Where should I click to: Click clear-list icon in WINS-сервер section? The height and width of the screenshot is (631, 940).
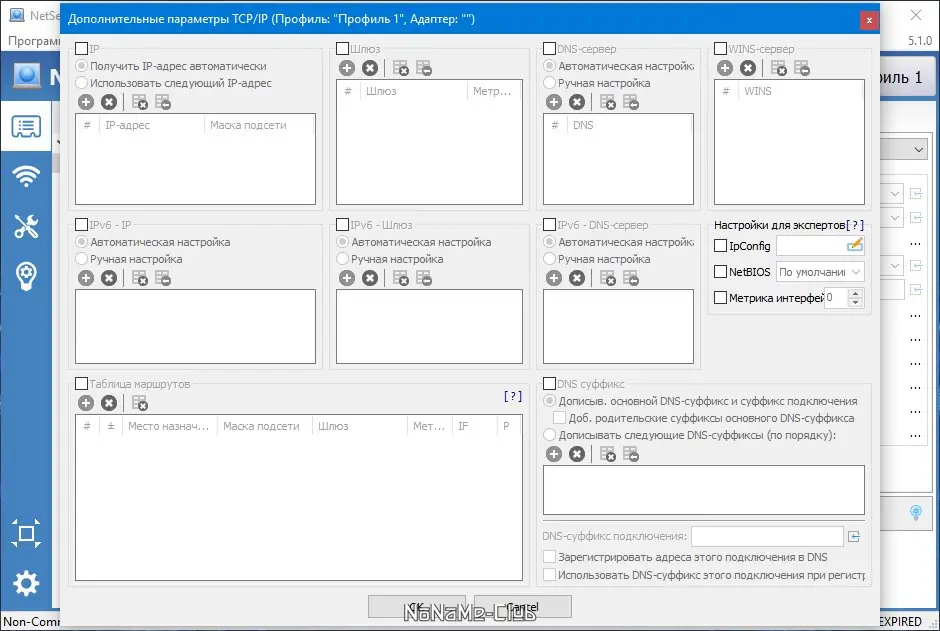pyautogui.click(x=778, y=68)
